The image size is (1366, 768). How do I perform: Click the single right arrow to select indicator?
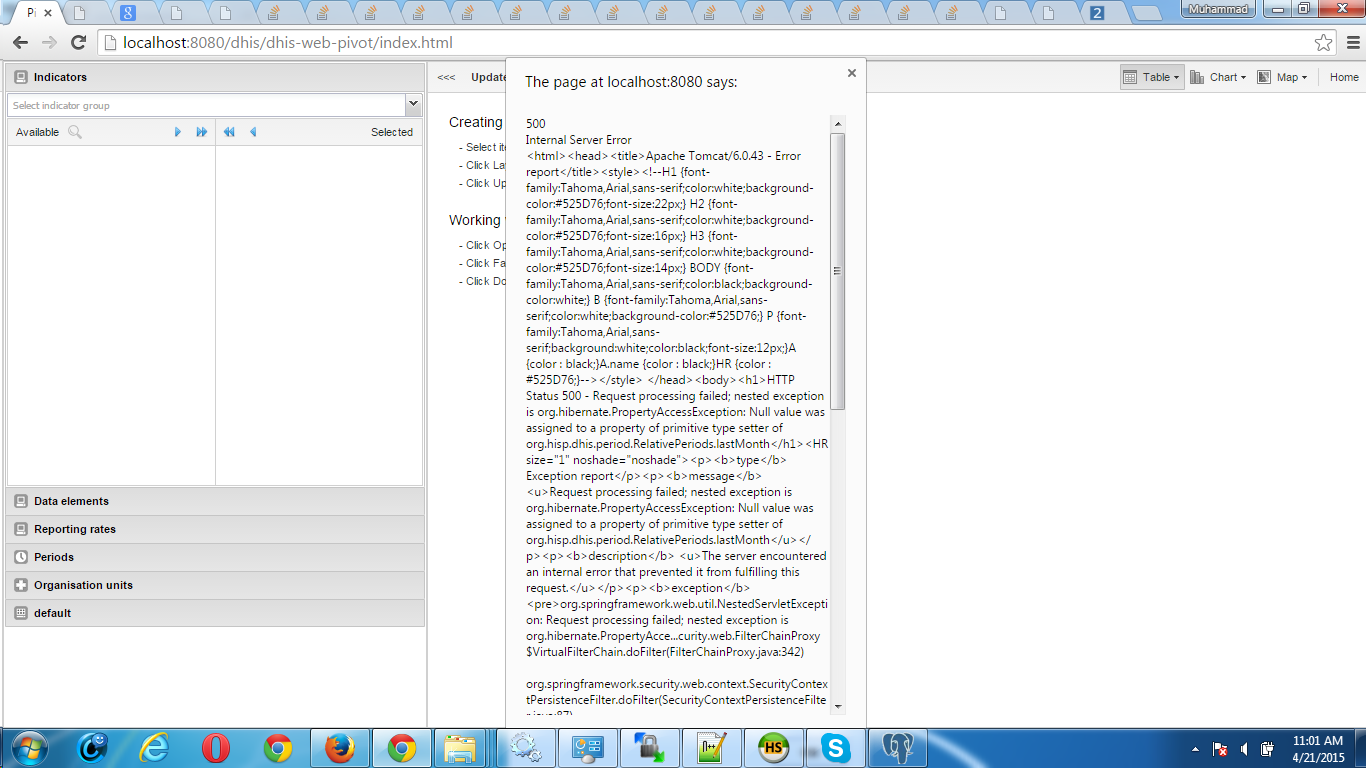tap(178, 132)
